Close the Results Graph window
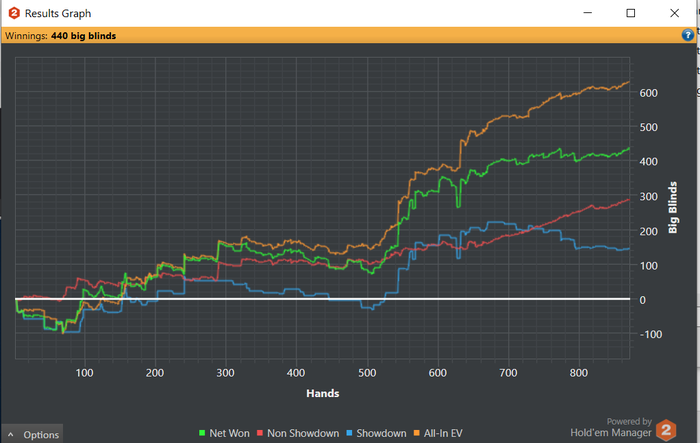The image size is (700, 443). click(675, 13)
